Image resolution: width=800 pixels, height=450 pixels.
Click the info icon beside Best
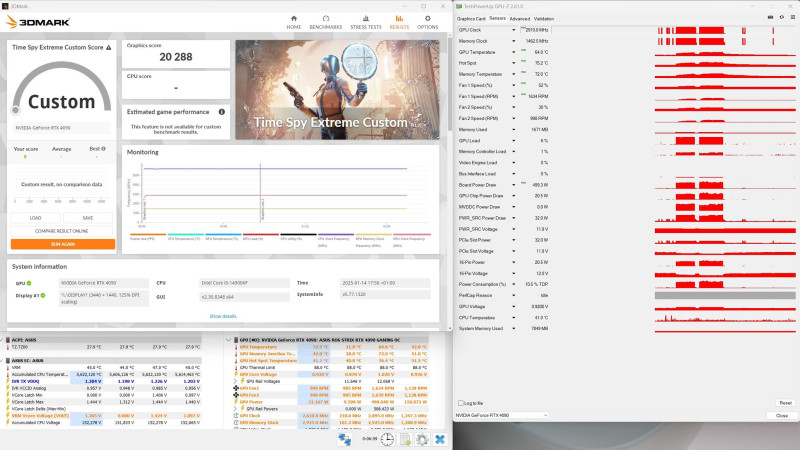pyautogui.click(x=104, y=149)
